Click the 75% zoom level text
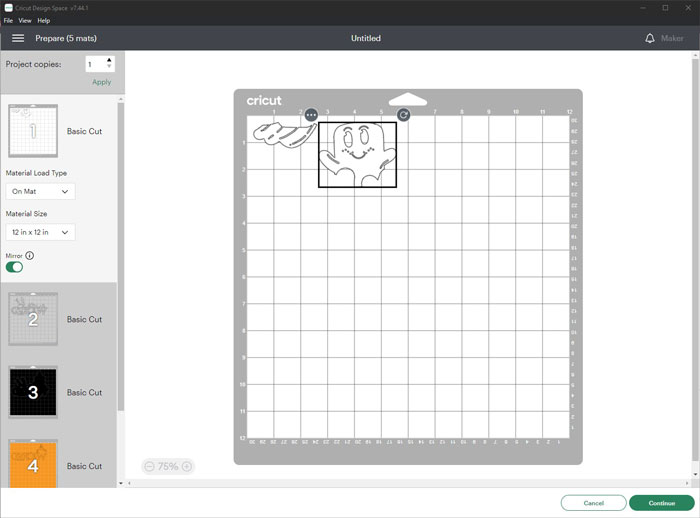The image size is (700, 518). point(168,467)
